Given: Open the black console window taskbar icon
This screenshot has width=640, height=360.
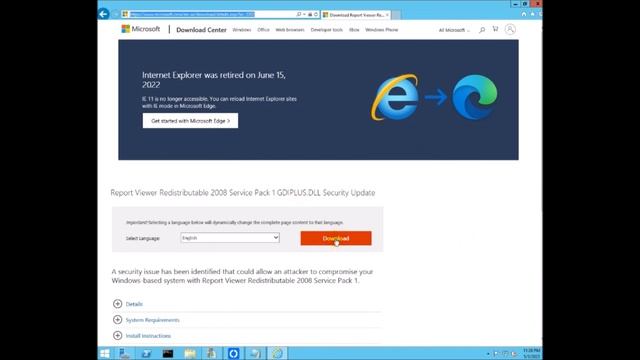Looking at the screenshot, I should pos(168,353).
